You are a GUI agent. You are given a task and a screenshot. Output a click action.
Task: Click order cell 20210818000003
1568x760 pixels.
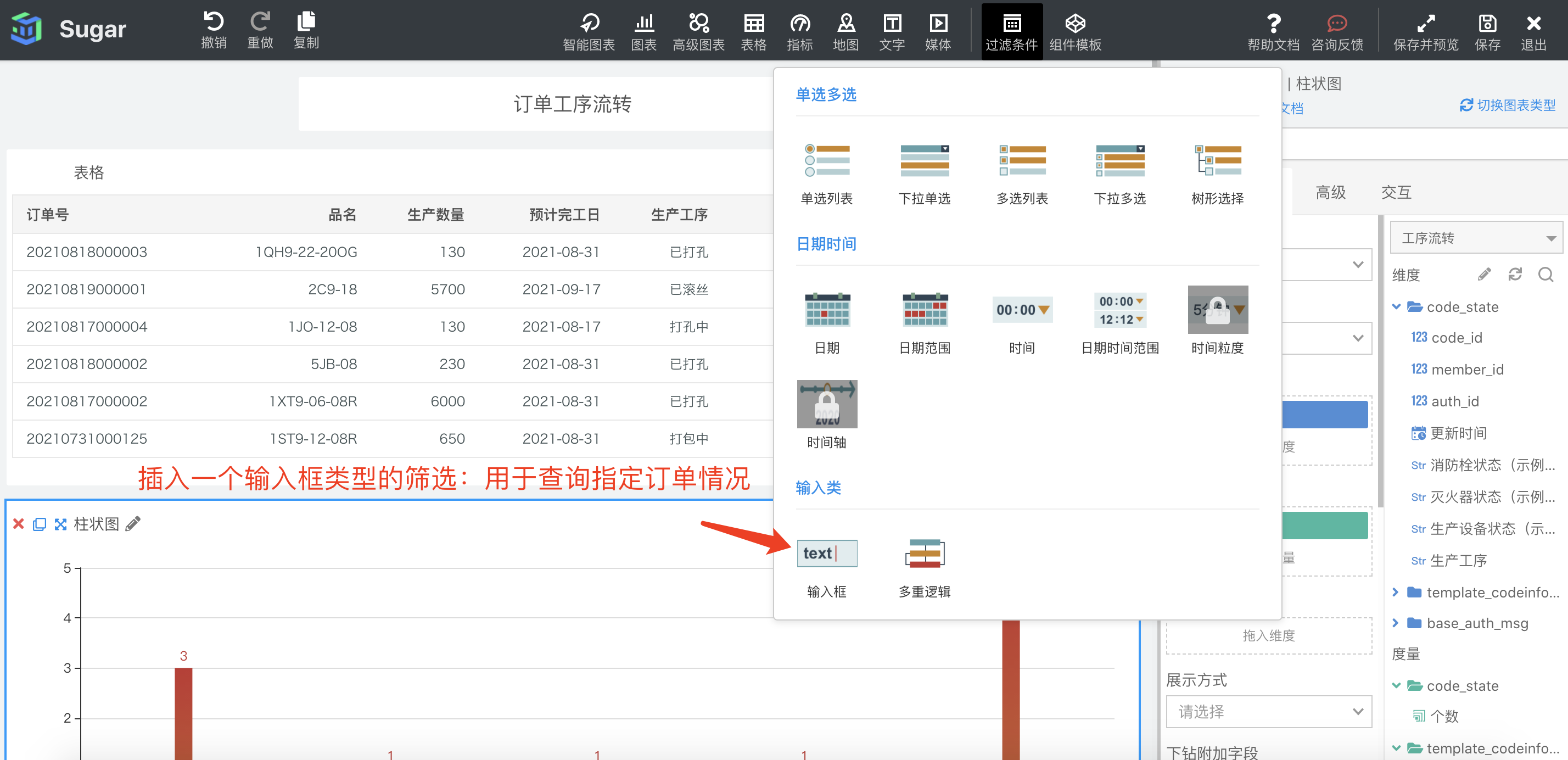coord(86,252)
